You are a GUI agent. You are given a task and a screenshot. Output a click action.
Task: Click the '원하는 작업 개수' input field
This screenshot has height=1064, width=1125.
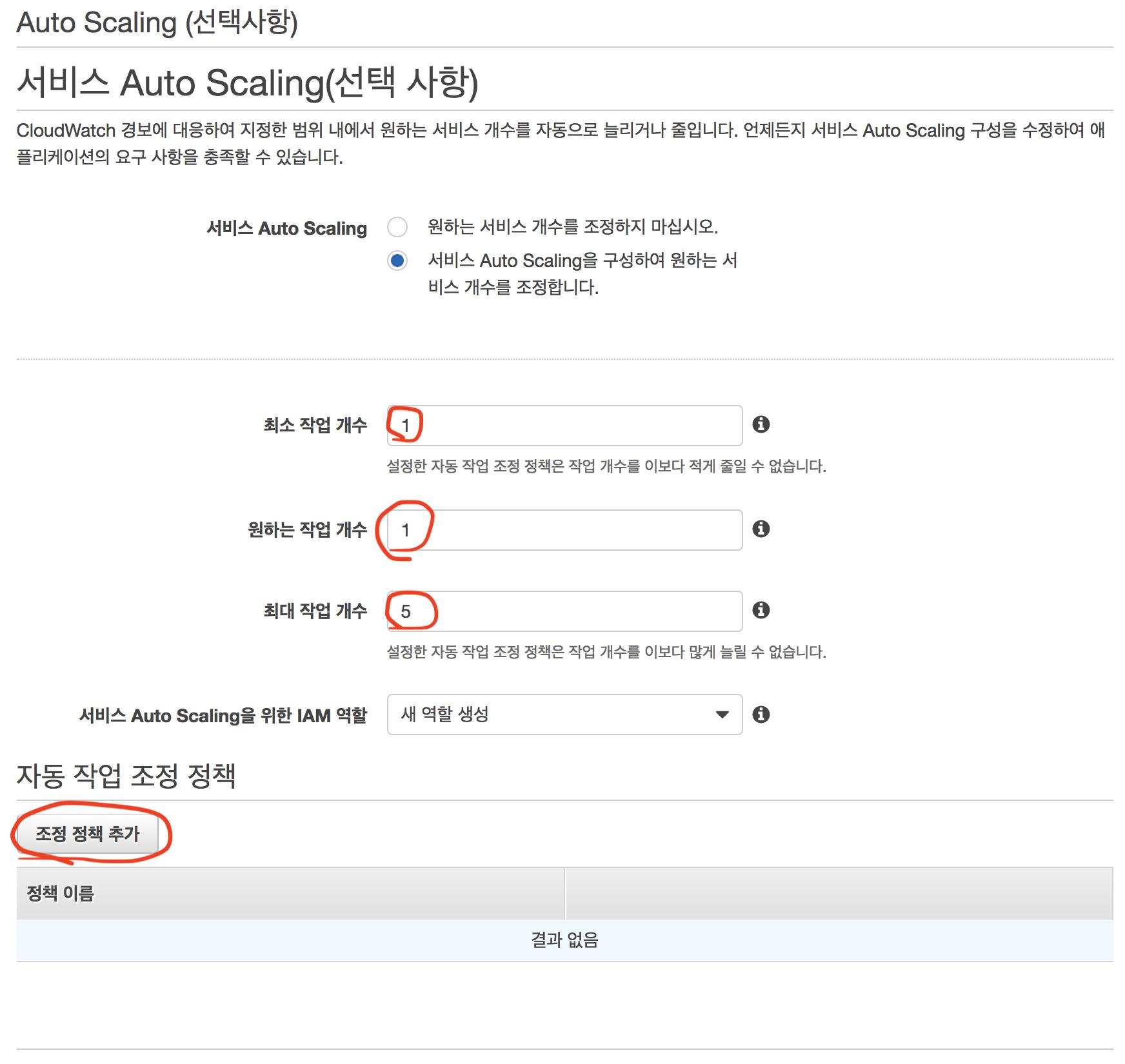point(564,530)
